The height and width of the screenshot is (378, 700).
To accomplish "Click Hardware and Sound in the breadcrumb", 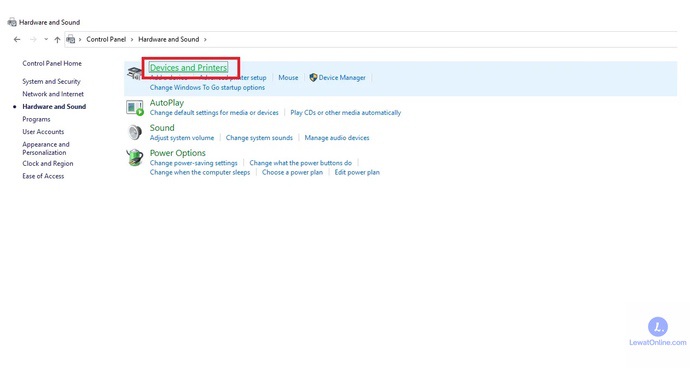I will click(x=169, y=39).
